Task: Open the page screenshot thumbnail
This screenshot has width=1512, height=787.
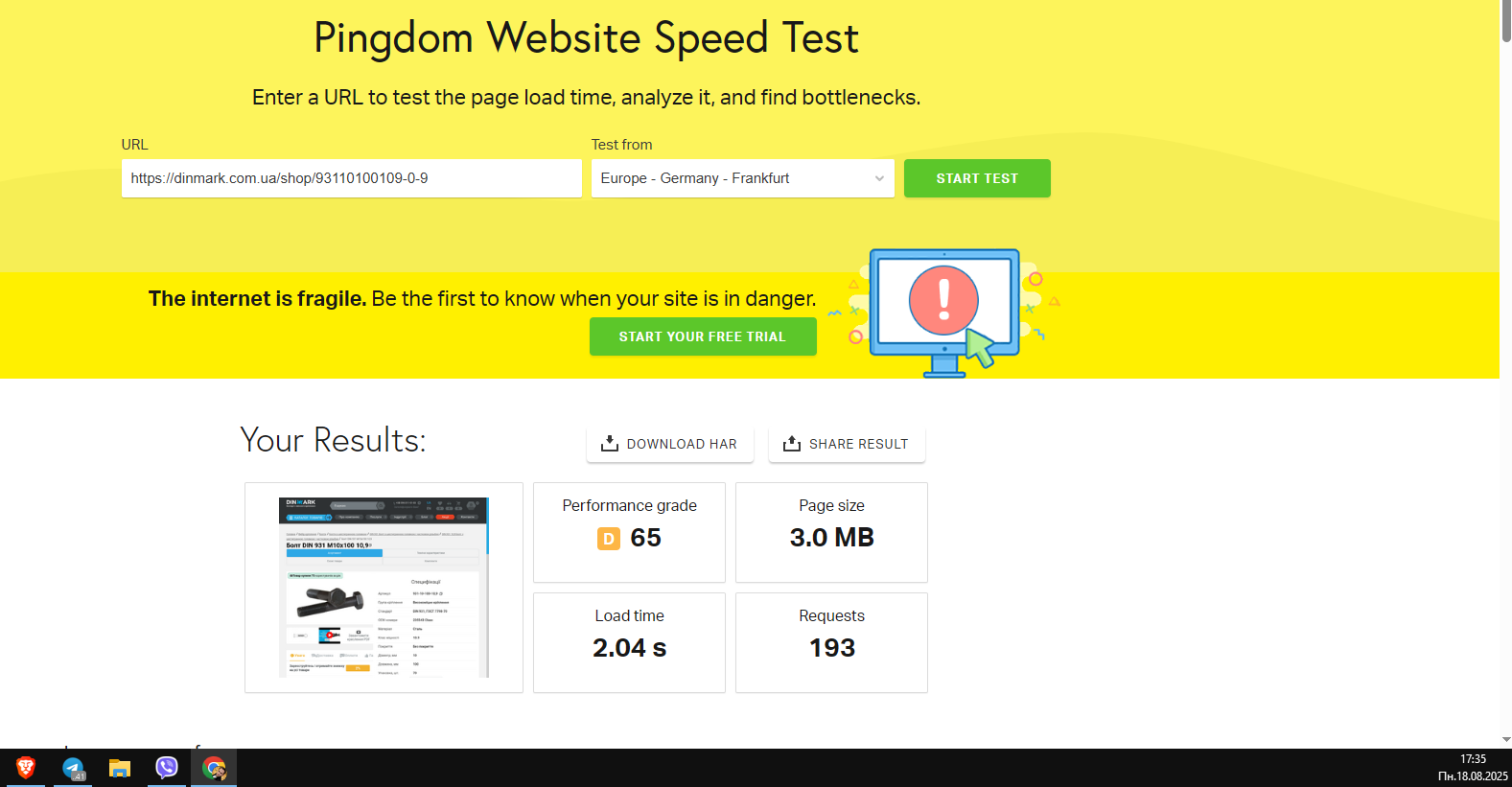Action: pyautogui.click(x=384, y=588)
